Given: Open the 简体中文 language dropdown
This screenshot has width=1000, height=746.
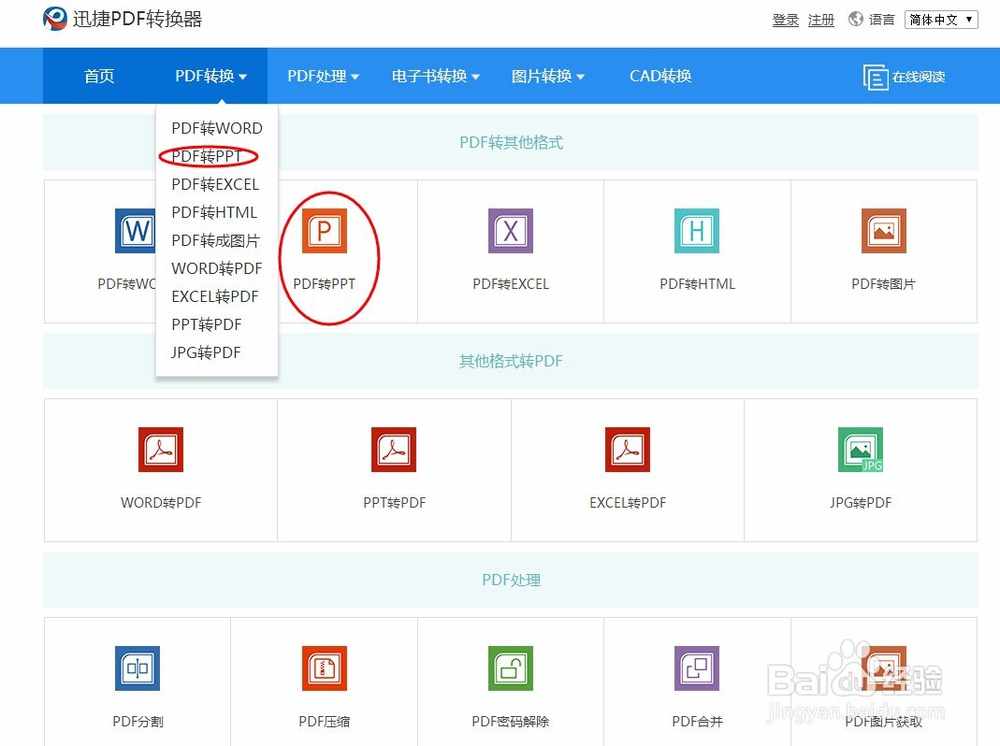Looking at the screenshot, I should 941,20.
